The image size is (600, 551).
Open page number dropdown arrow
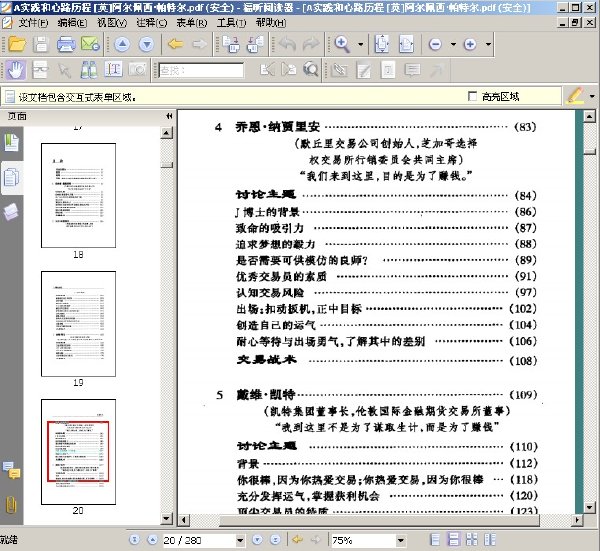click(240, 540)
